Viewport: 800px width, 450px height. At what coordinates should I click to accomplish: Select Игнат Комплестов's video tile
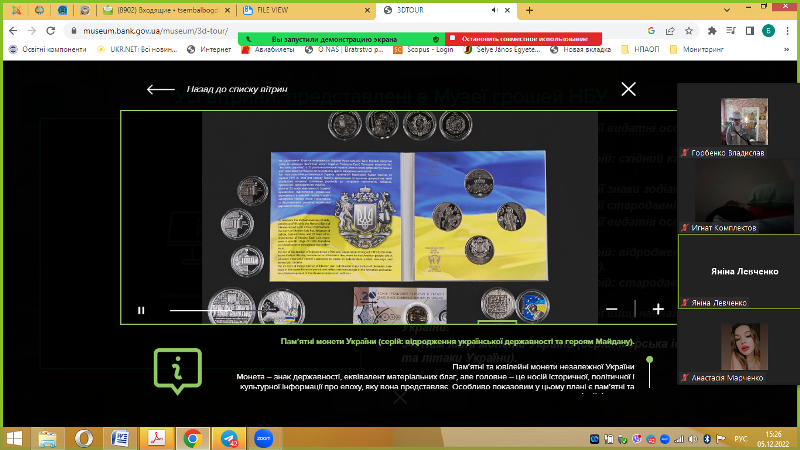738,196
